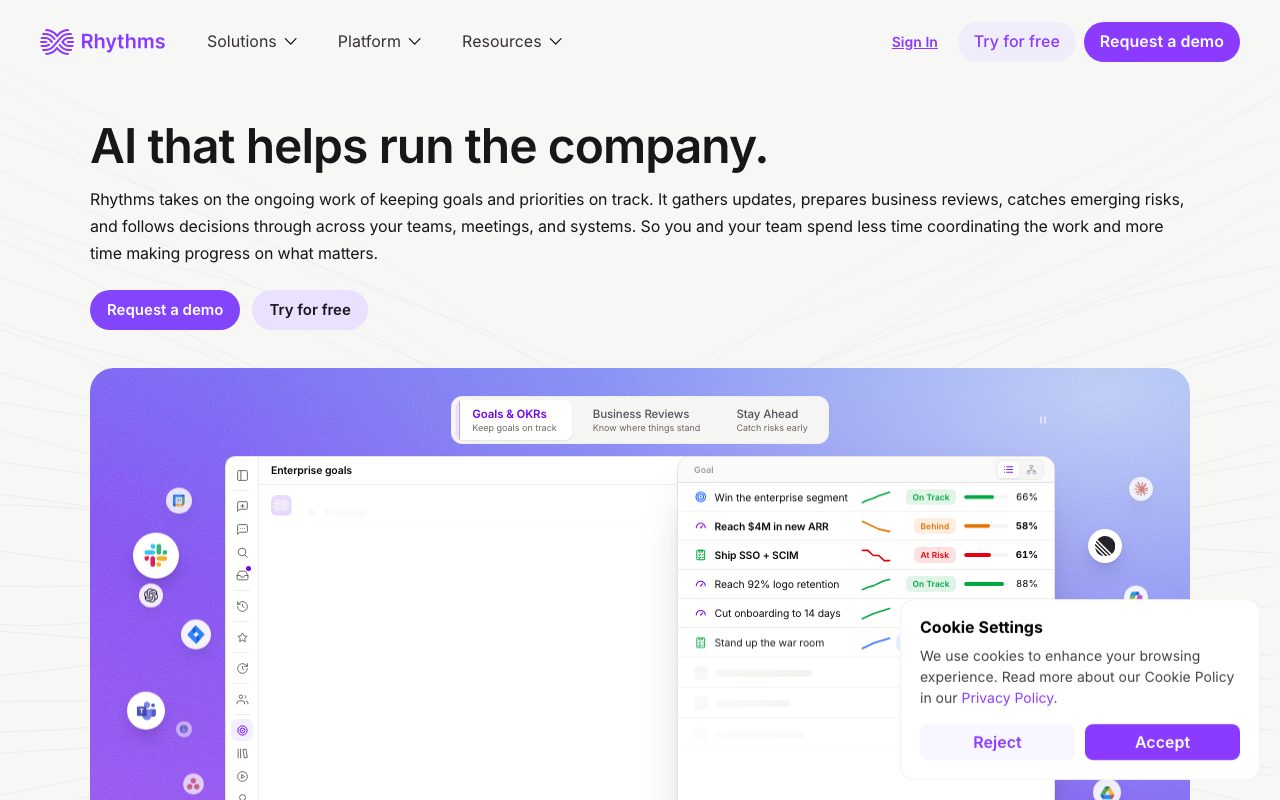This screenshot has height=800, width=1280.
Task: Reject cookies in the Cookie Settings popup
Action: [x=997, y=742]
